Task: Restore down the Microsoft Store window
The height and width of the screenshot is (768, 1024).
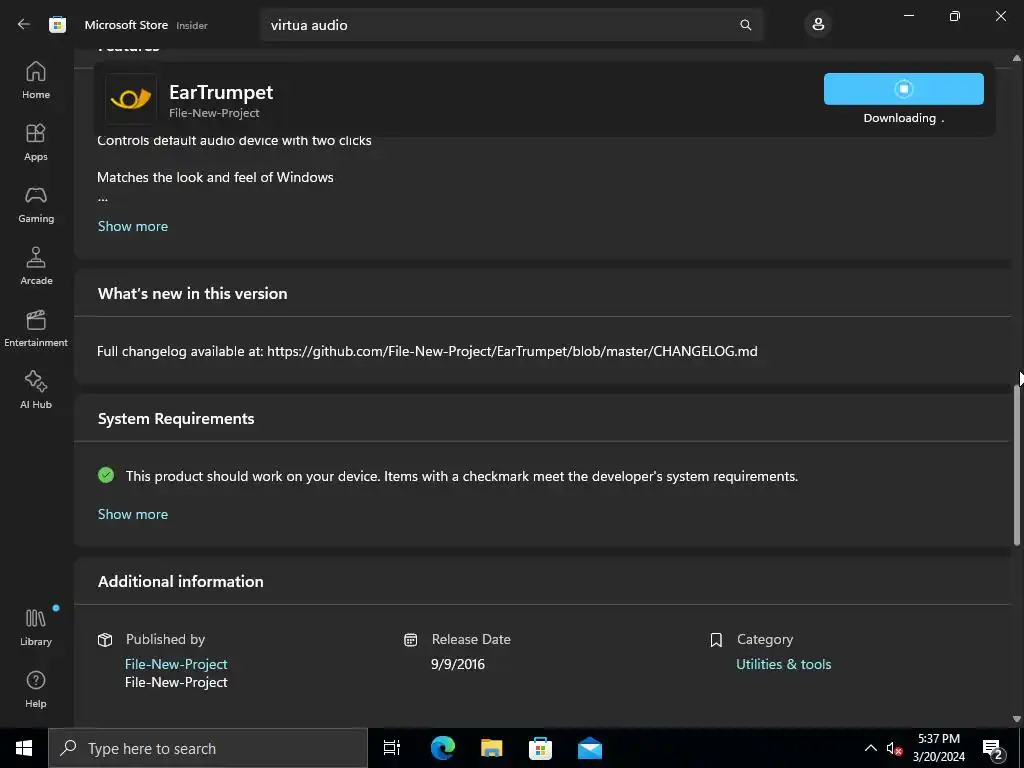Action: click(x=955, y=16)
